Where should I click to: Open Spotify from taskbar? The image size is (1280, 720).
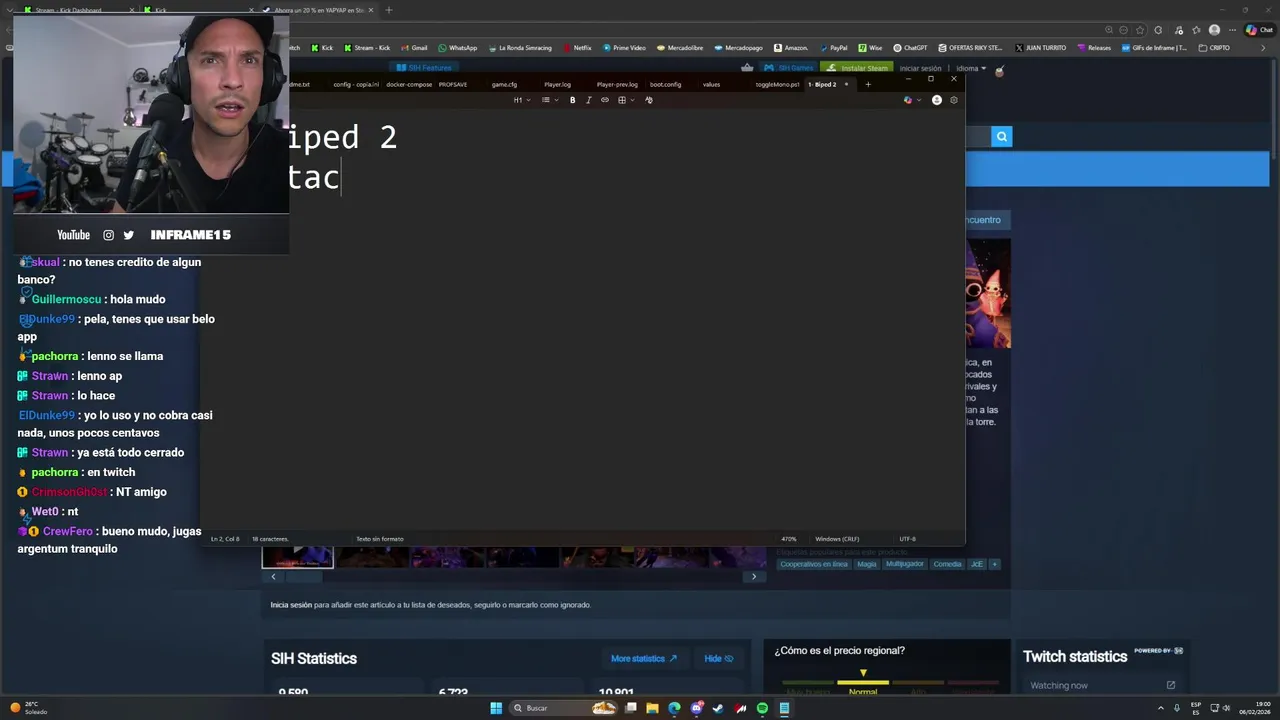pos(762,708)
